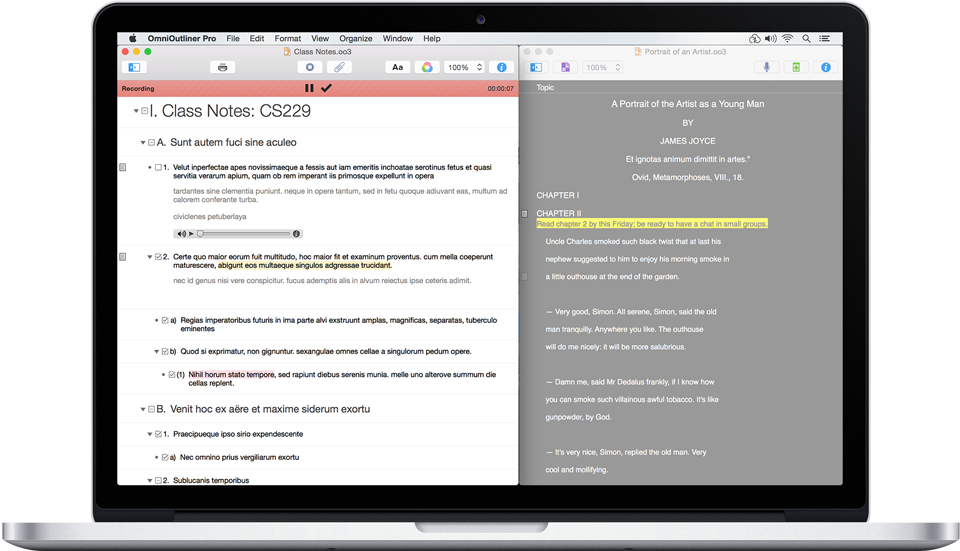Click the system volume icon in menu bar

771,38
